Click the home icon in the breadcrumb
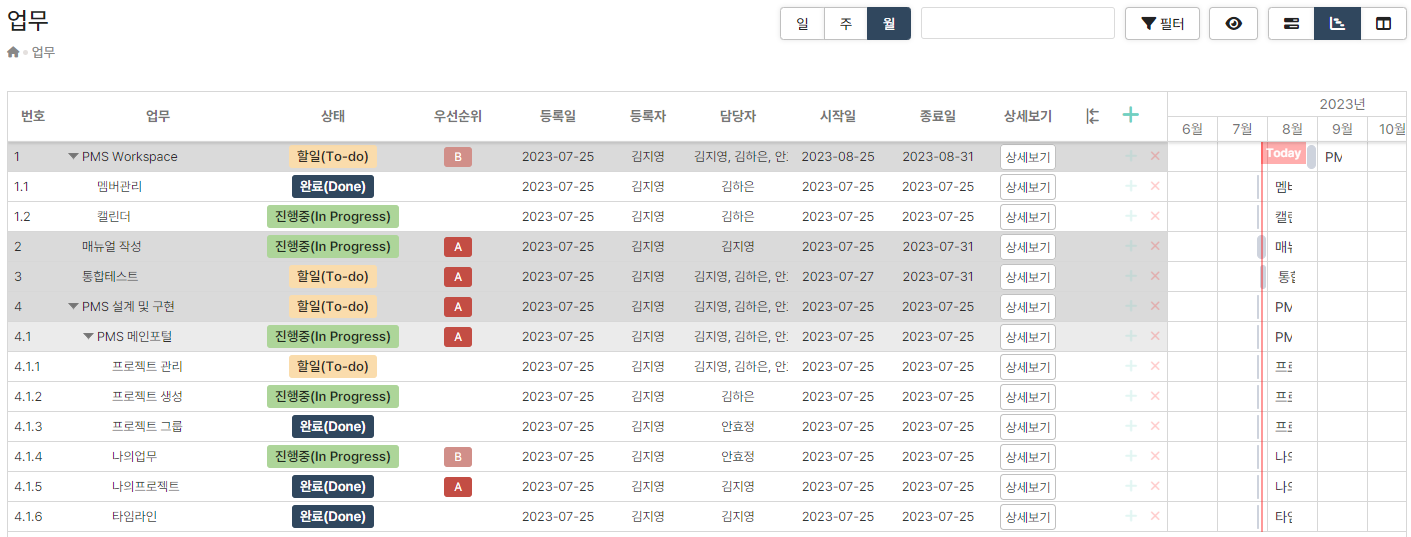 pos(13,52)
